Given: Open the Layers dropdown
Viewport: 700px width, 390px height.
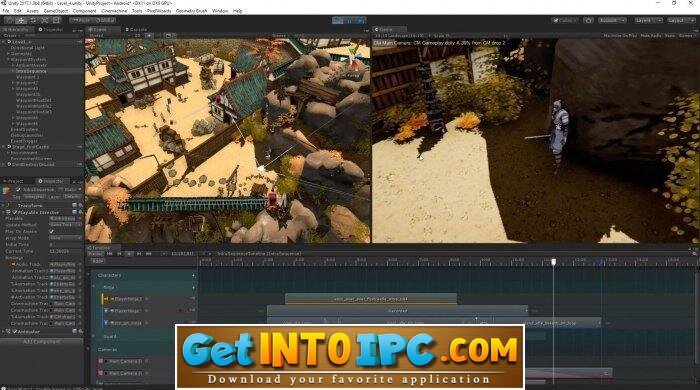Looking at the screenshot, I should (x=648, y=20).
